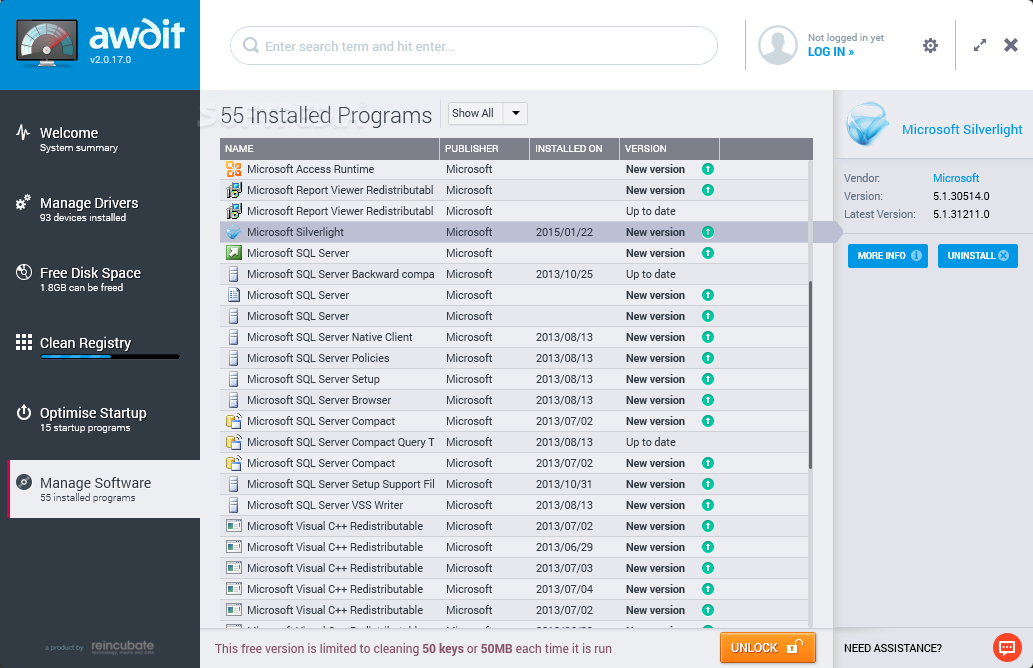
Task: Click the Manage Drivers gears icon
Action: (23, 202)
